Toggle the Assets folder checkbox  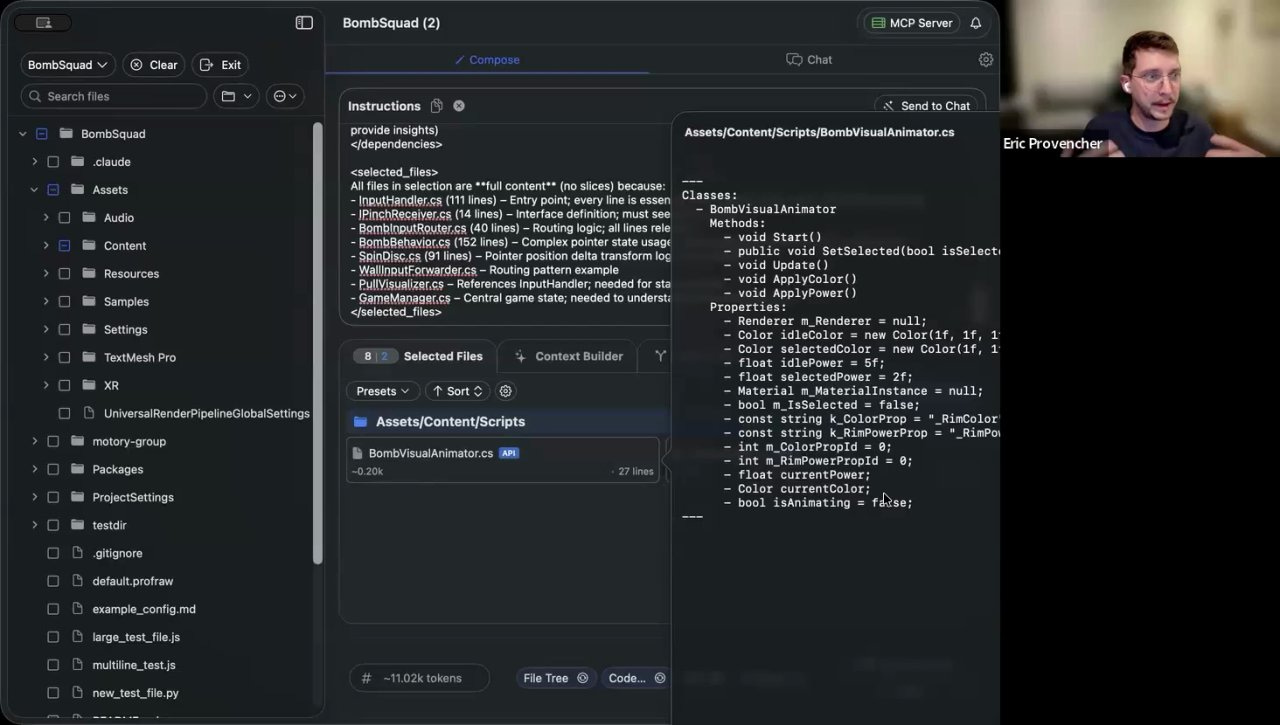pos(53,190)
